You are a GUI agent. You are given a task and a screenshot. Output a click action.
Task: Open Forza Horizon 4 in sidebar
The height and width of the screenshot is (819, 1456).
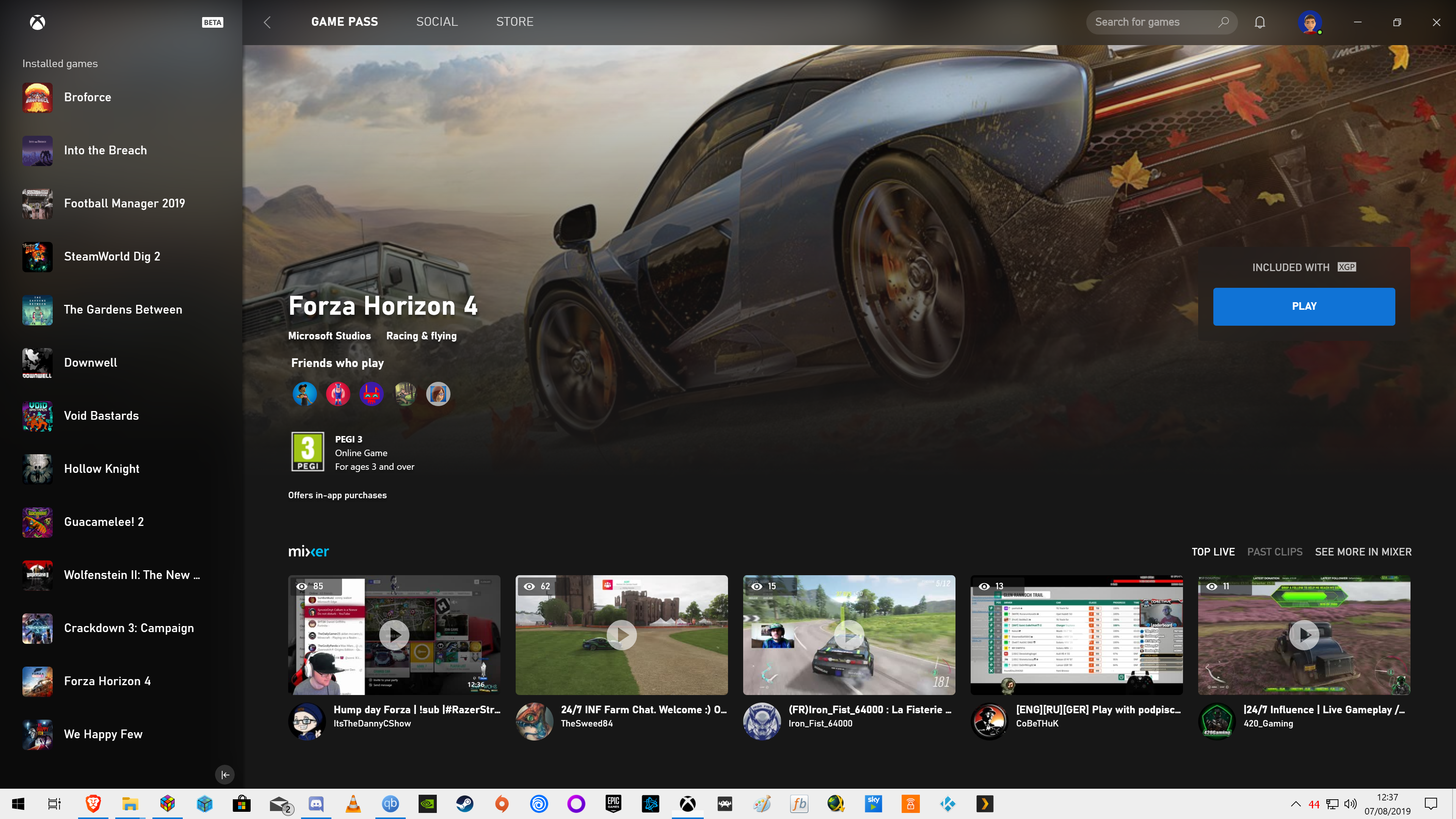[x=121, y=682]
